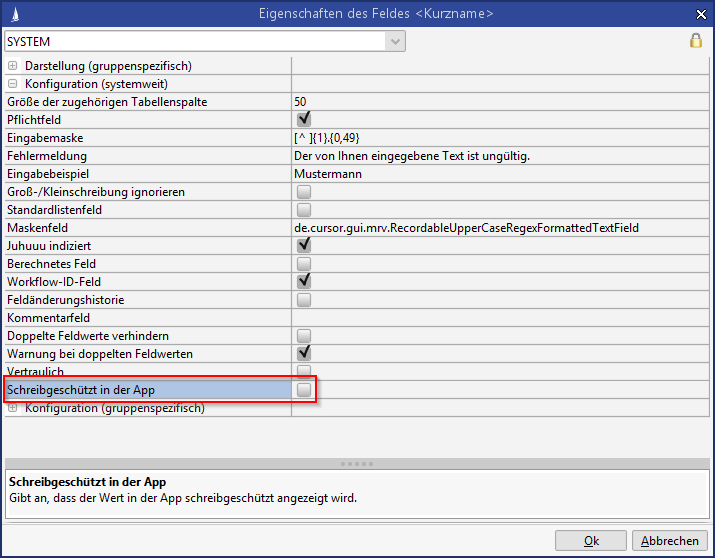Click the application icon in title bar
Viewport: 715px width, 558px height.
click(12, 14)
